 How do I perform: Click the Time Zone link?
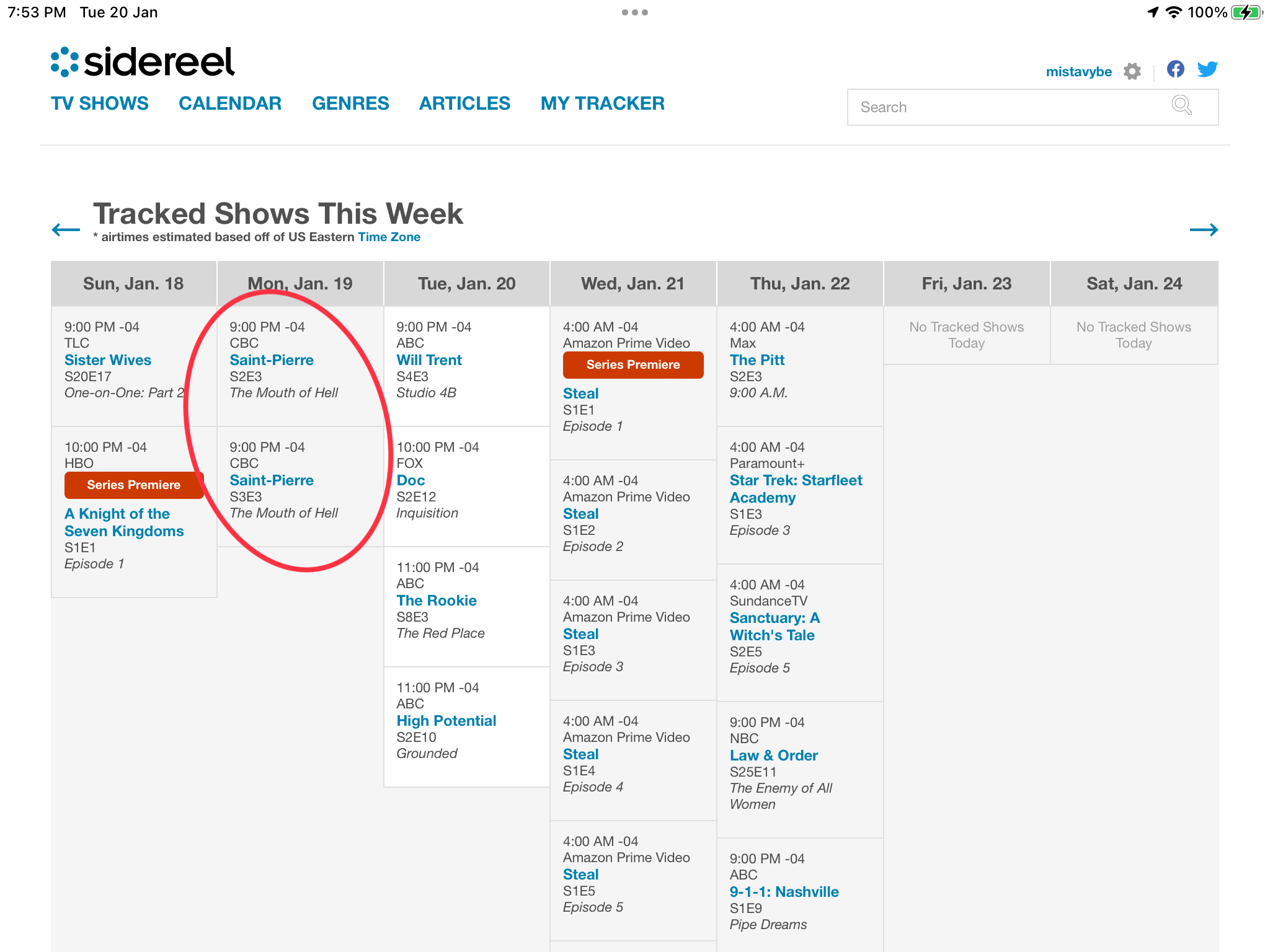pyautogui.click(x=389, y=237)
